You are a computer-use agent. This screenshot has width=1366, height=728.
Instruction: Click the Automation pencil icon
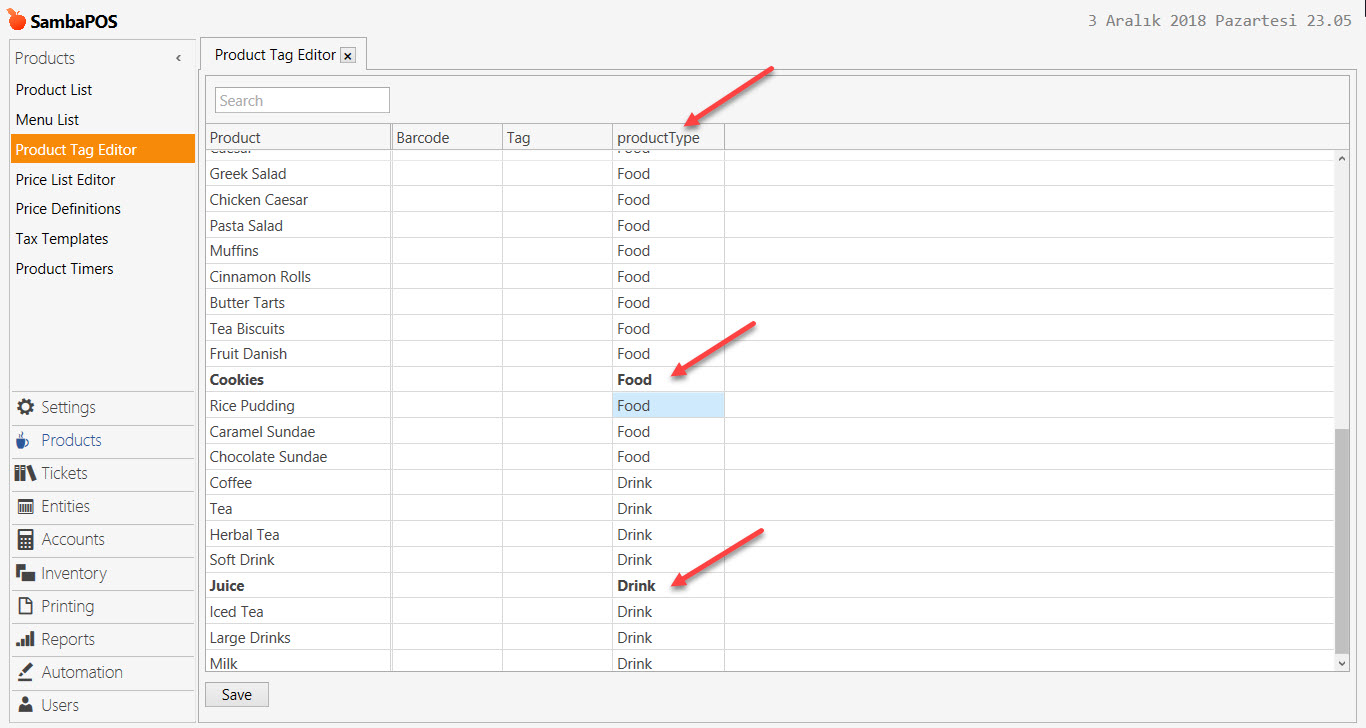click(25, 672)
